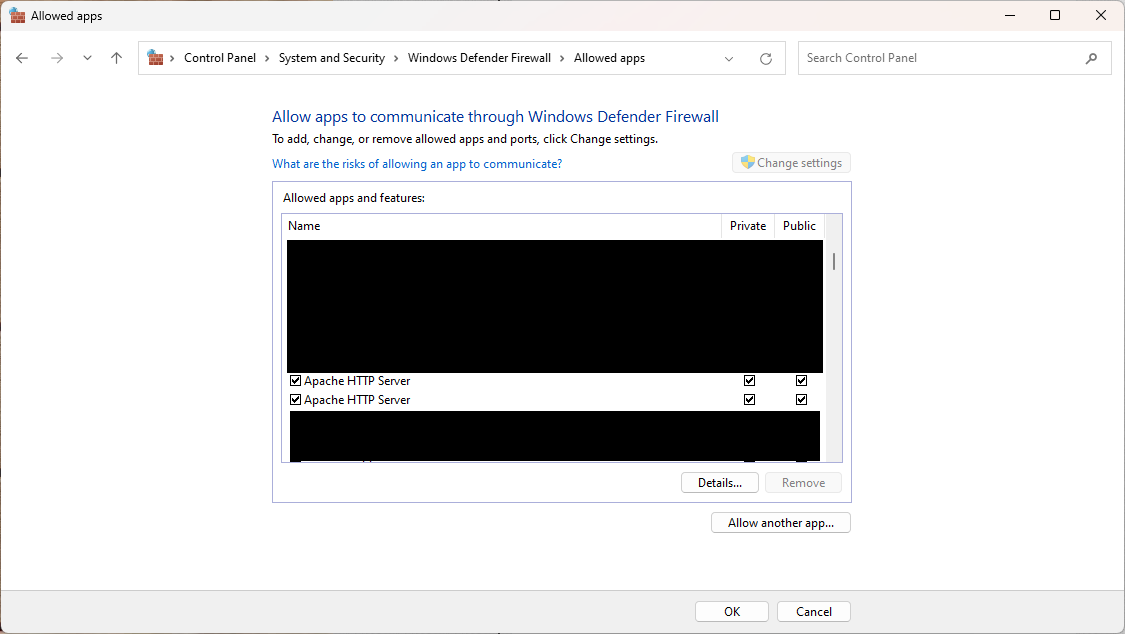Open the risks of allowing an app link

click(x=417, y=164)
